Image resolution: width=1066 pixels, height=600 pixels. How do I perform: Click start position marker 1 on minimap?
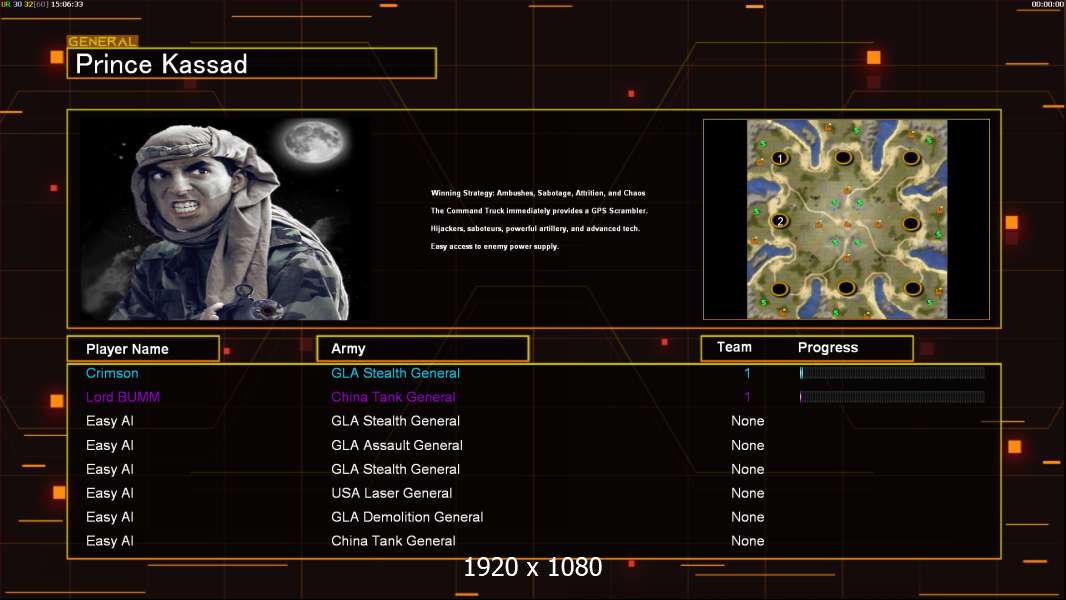coord(780,158)
